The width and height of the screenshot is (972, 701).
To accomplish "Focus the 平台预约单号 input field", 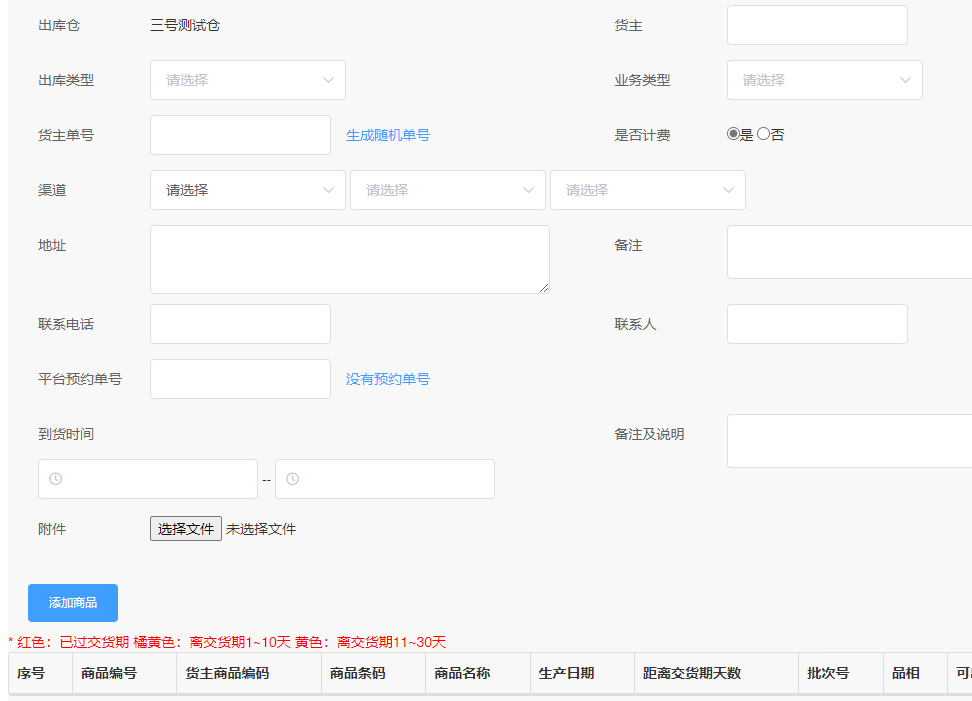I will [240, 379].
